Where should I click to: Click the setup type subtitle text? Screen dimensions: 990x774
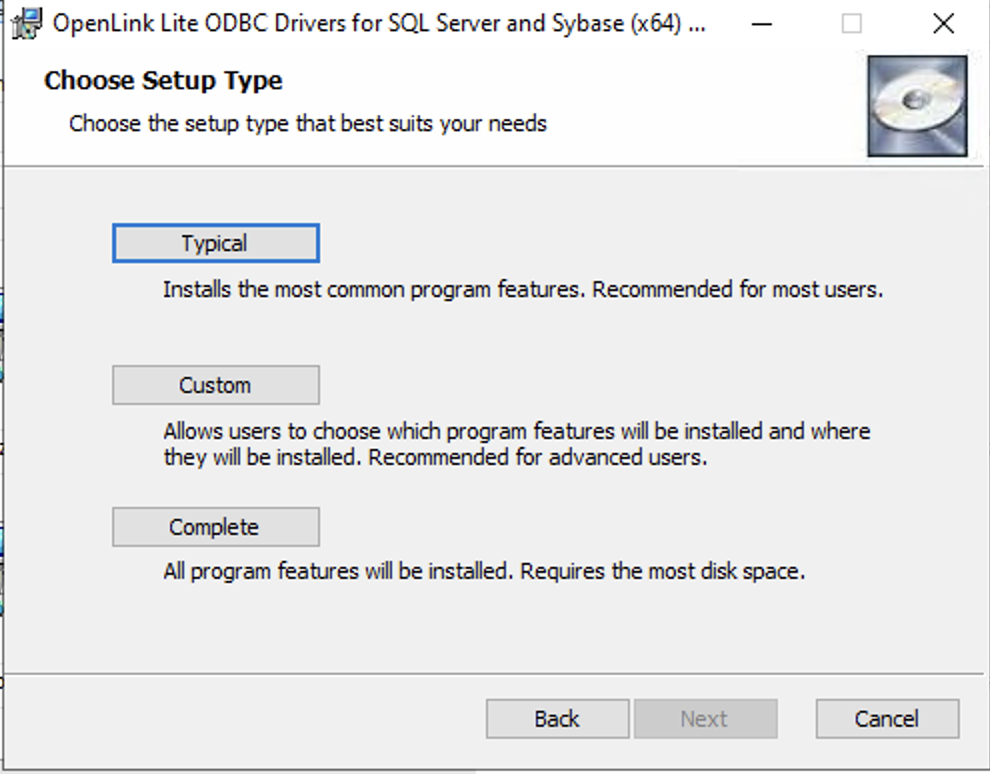click(306, 124)
